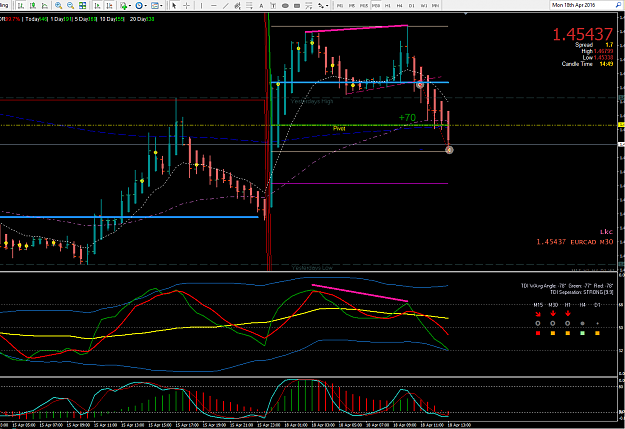Click the circled marker on blue horizontal line
Screen dimensions: 625x429
tap(420, 85)
